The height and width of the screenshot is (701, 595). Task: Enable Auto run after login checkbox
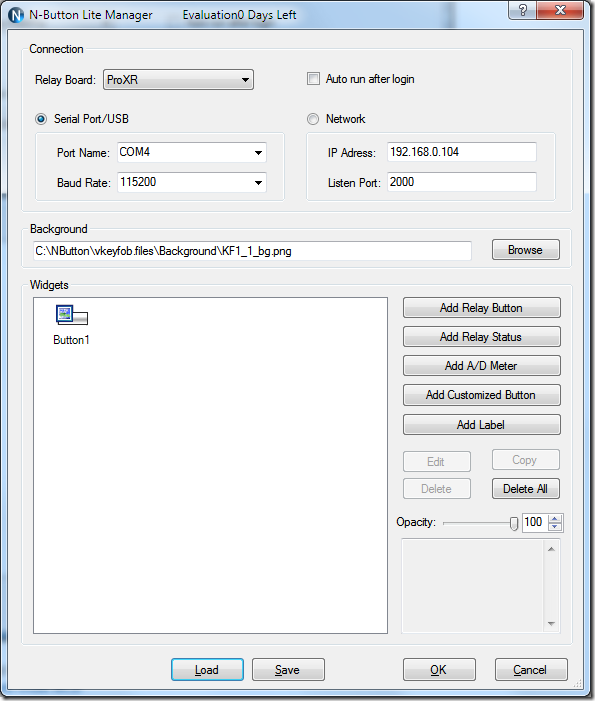[313, 79]
